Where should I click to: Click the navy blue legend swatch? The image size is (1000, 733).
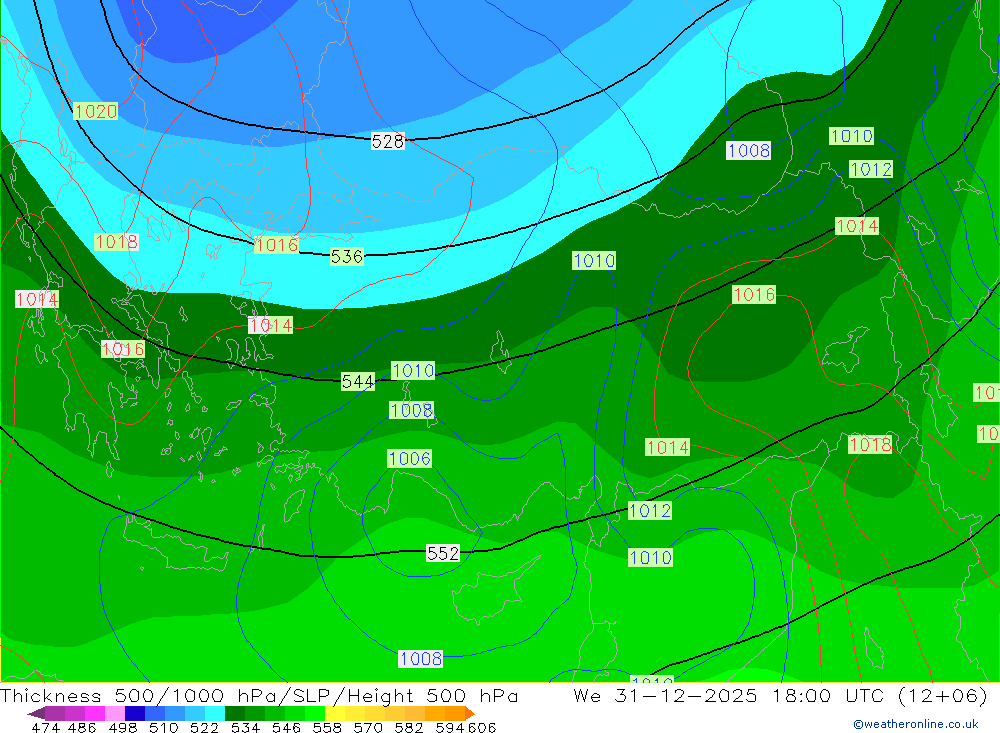[x=135, y=713]
